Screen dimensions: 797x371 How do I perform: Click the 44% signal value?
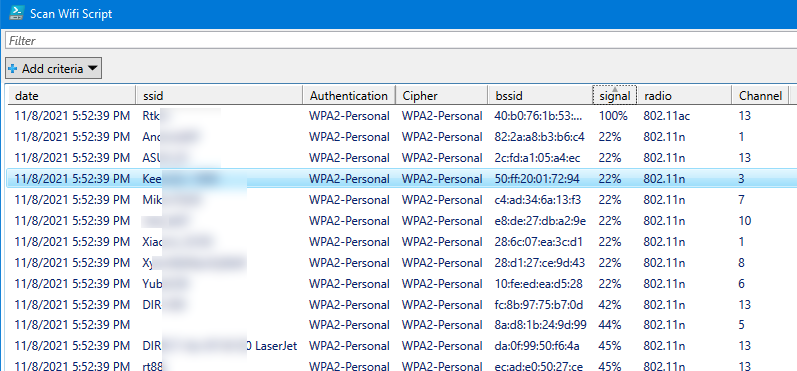(610, 325)
